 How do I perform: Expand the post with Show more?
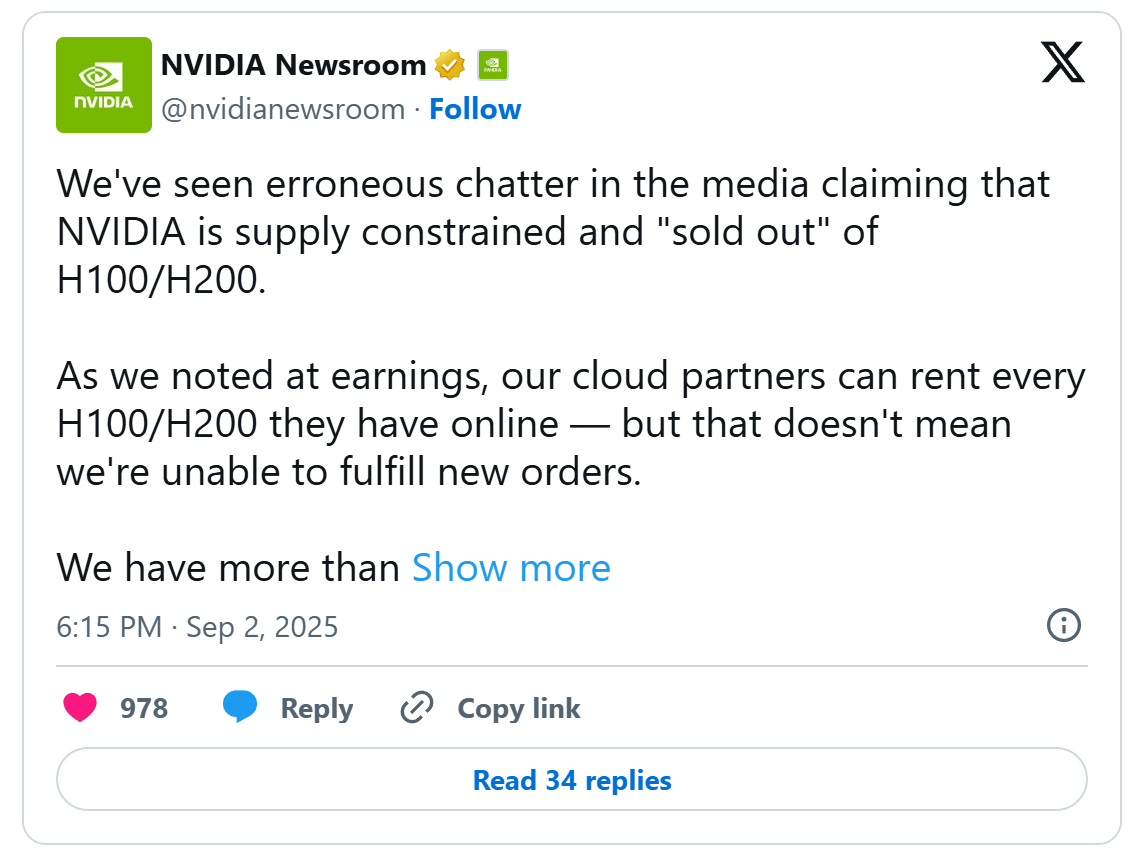coord(511,568)
